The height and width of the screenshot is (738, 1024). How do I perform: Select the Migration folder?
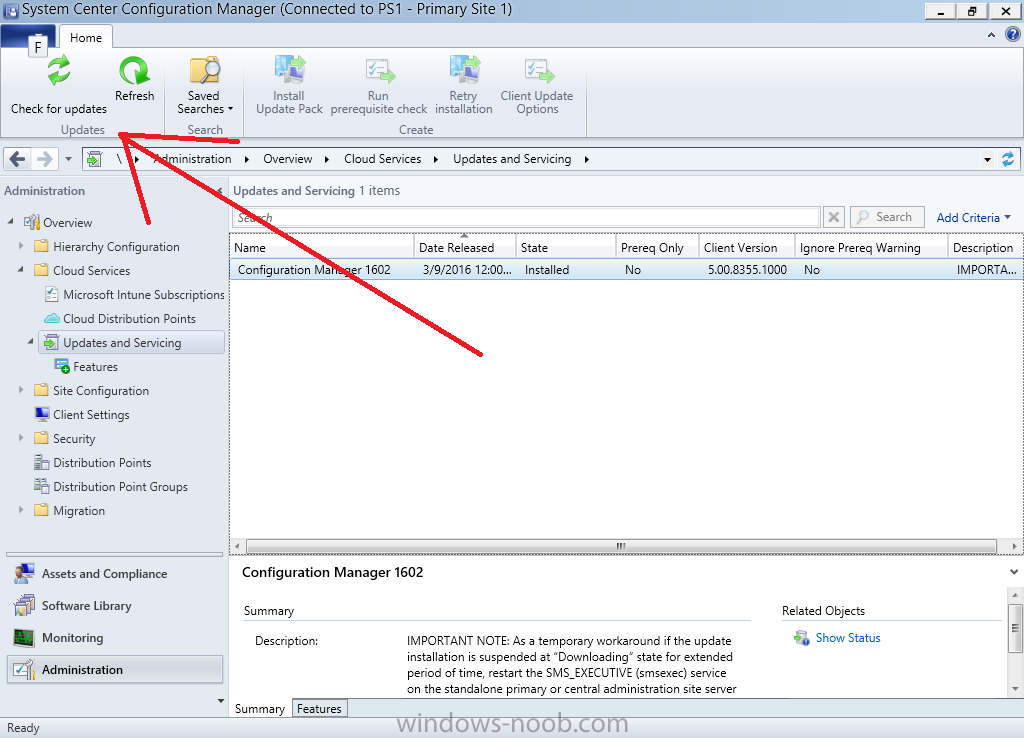[x=79, y=511]
